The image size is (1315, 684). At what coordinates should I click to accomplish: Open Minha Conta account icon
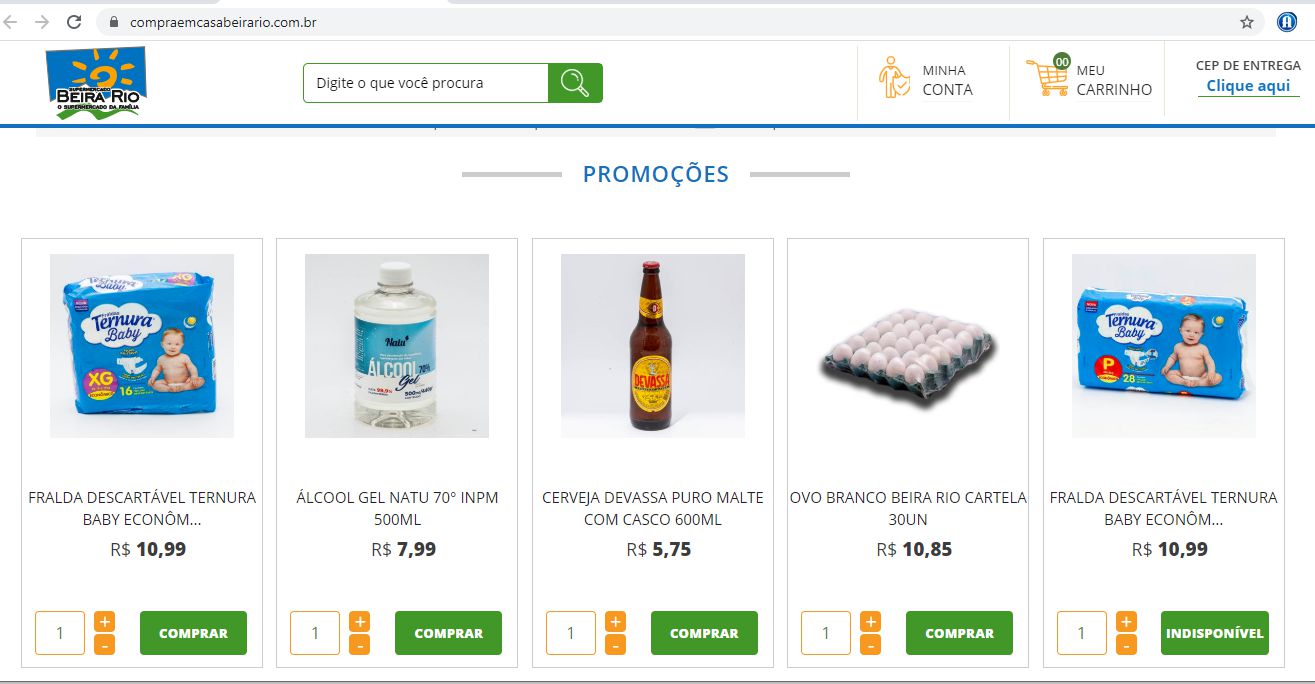coord(894,78)
